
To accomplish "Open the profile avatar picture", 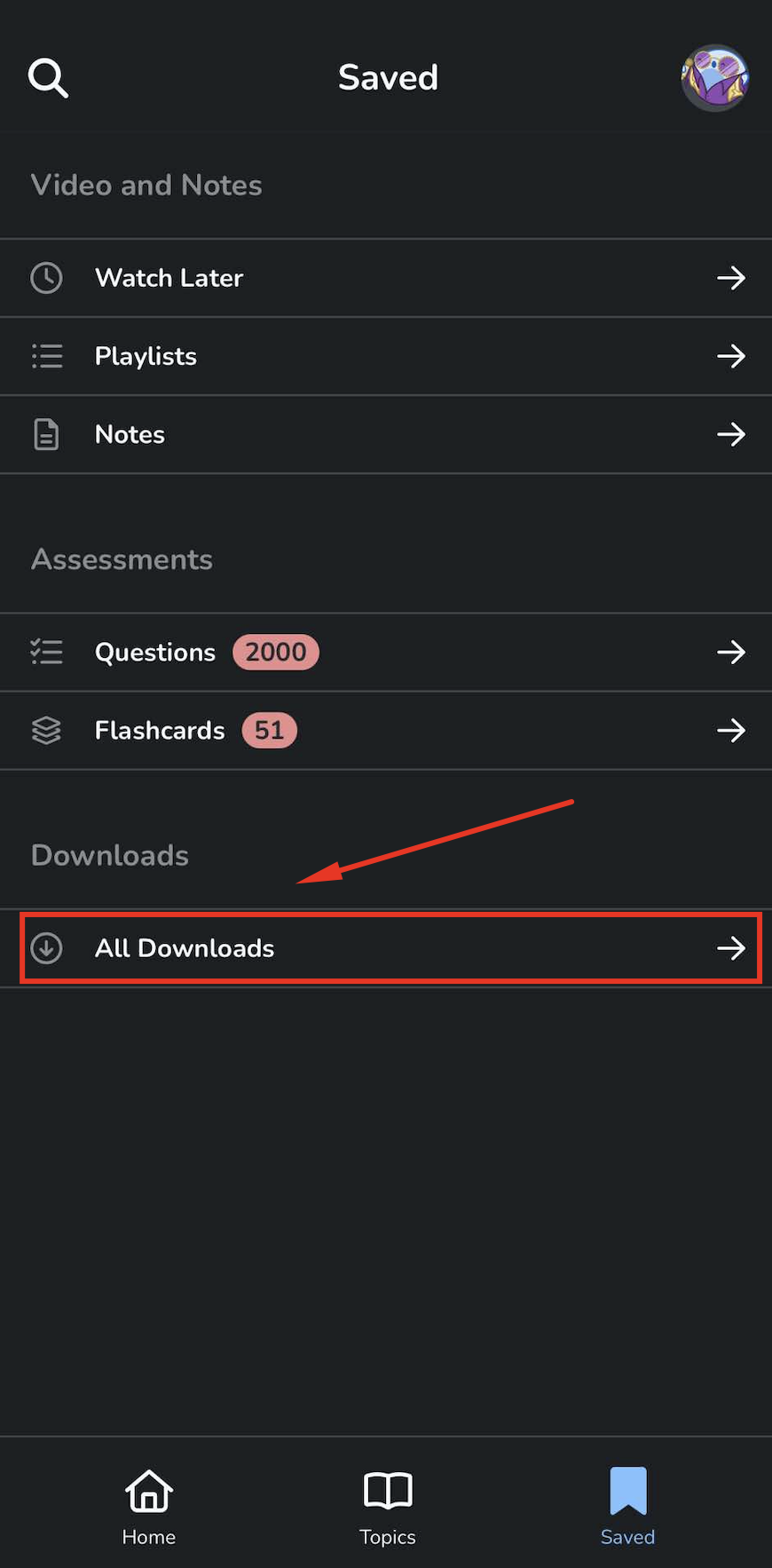I will coord(714,78).
